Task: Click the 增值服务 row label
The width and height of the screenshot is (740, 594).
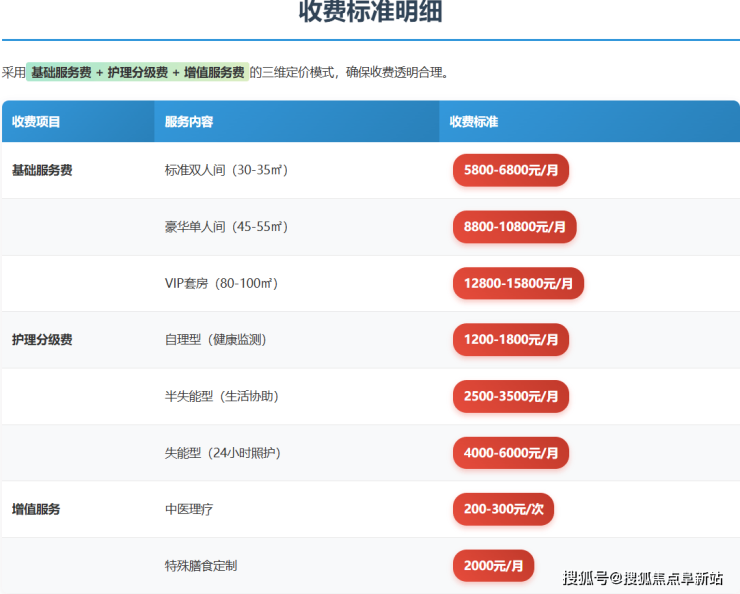Action: (36, 509)
